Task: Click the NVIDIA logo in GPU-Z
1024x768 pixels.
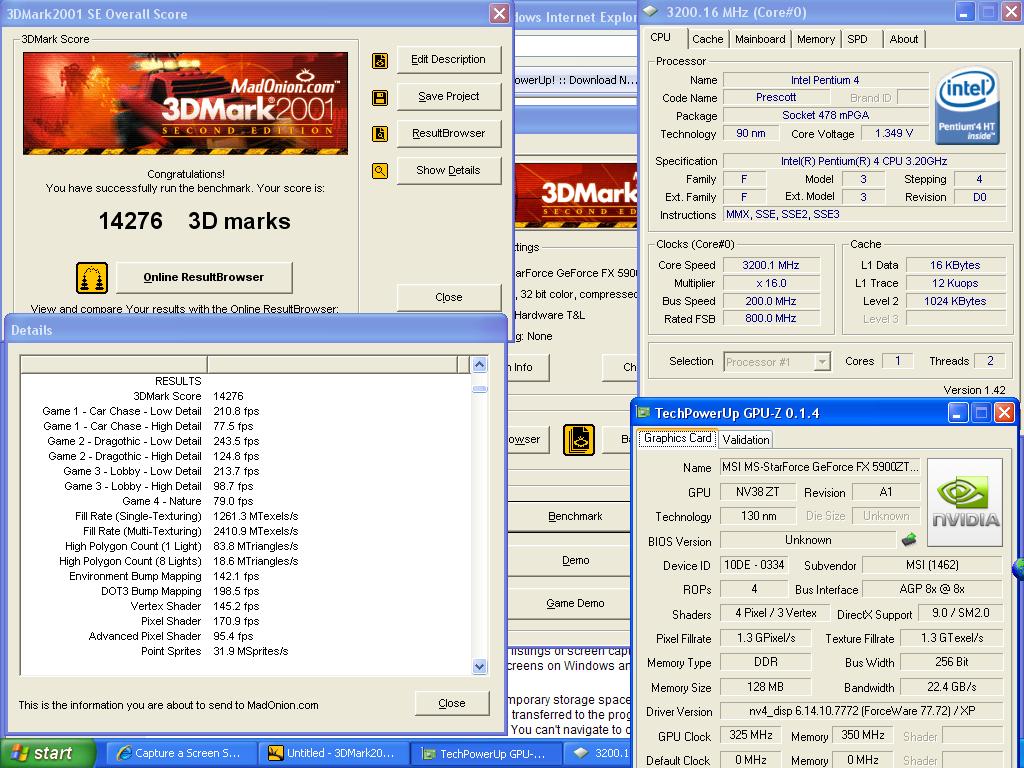Action: (965, 503)
